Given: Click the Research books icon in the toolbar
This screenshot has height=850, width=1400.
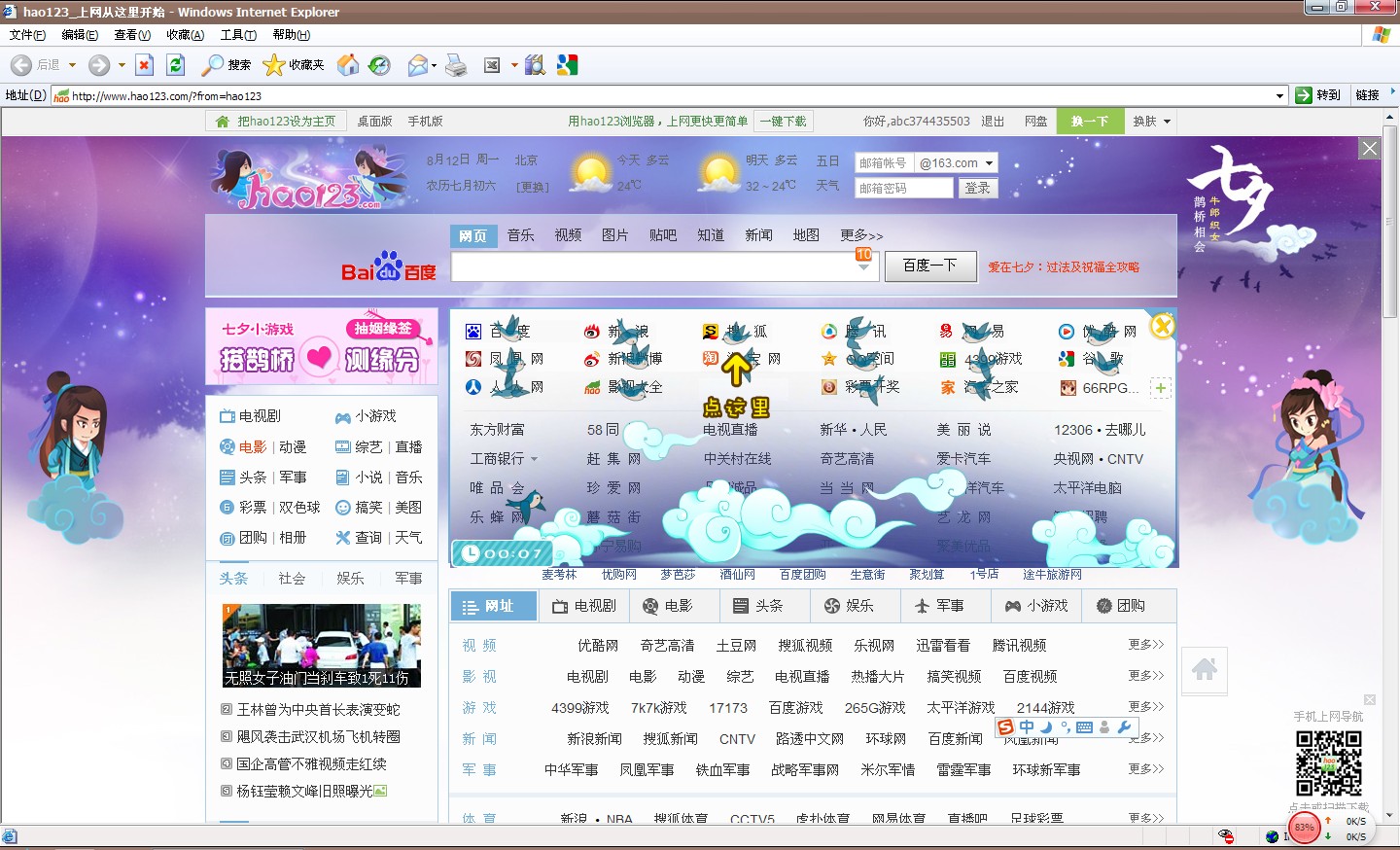Looking at the screenshot, I should tap(535, 65).
